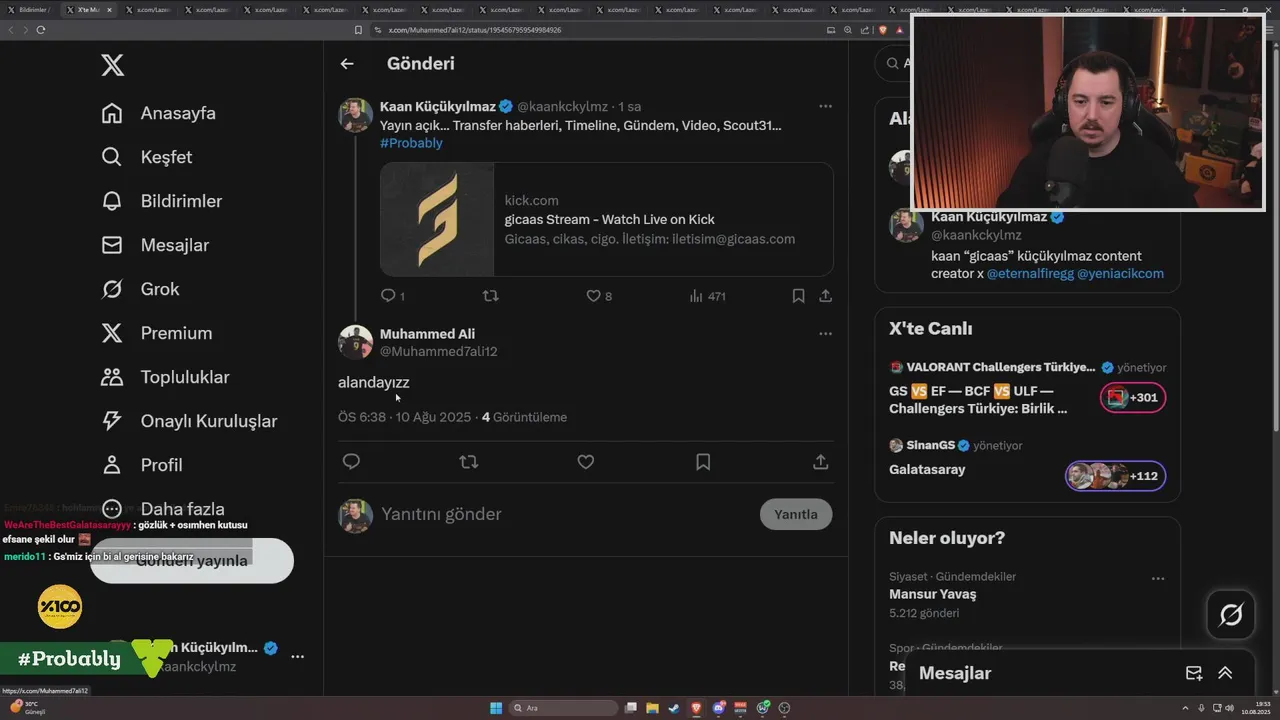Click the browser address bar URL

[x=475, y=30]
